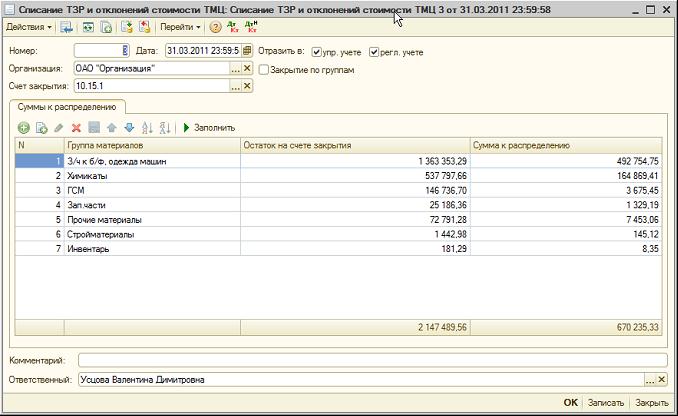This screenshot has height=416, width=678.
Task: Open help via question mark icon
Action: point(215,27)
